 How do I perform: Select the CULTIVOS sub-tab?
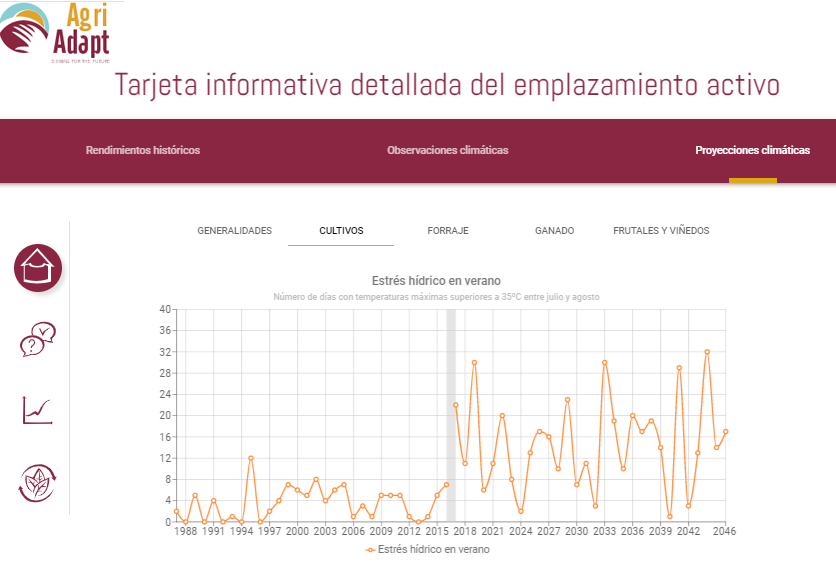pos(341,230)
